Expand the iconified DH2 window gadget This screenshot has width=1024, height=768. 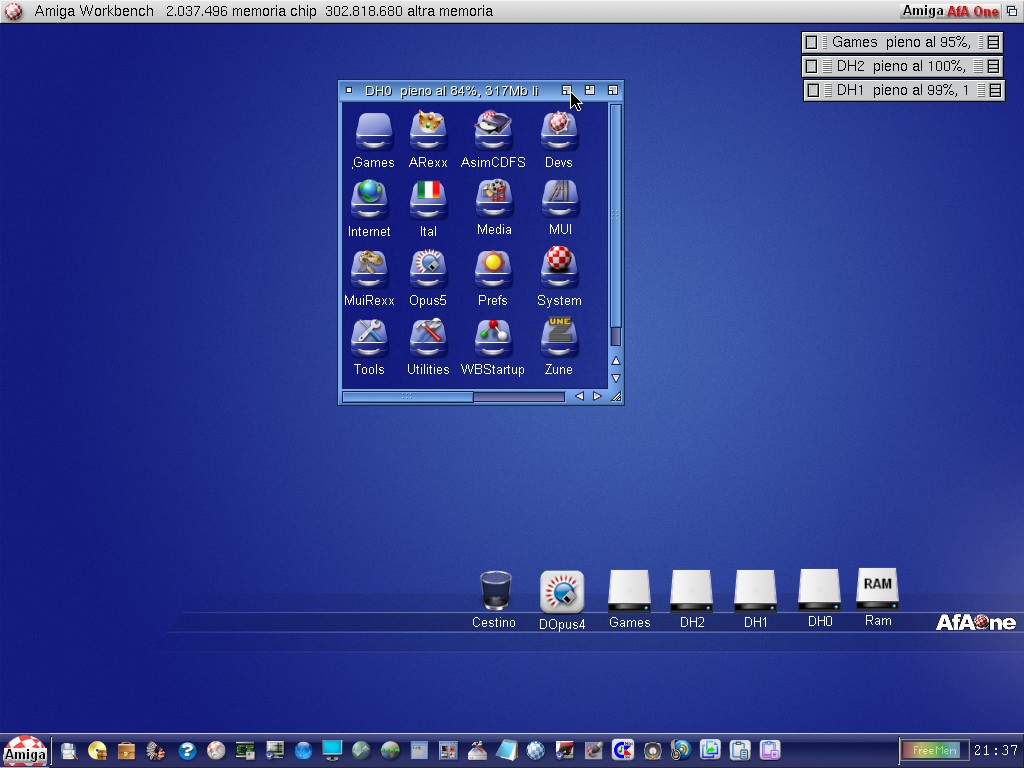[993, 66]
